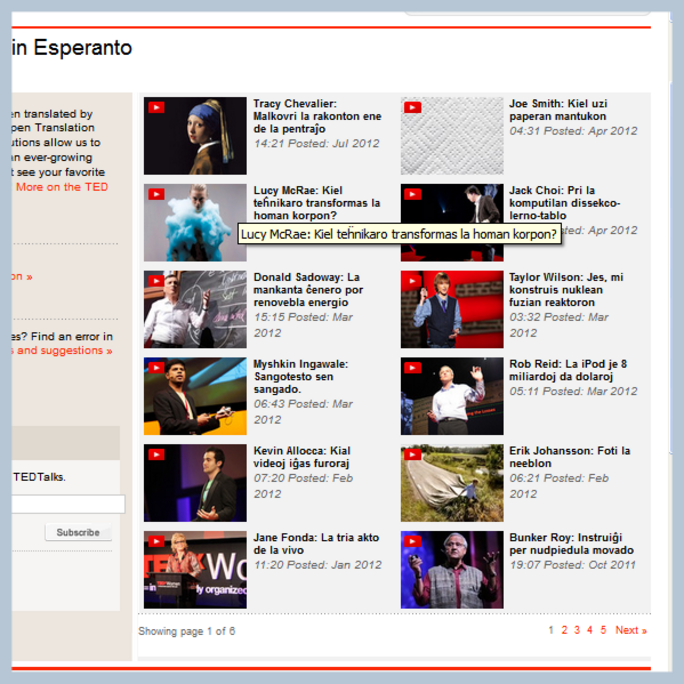Image resolution: width=684 pixels, height=684 pixels.
Task: Open the More on the TED link
Action: click(x=62, y=187)
